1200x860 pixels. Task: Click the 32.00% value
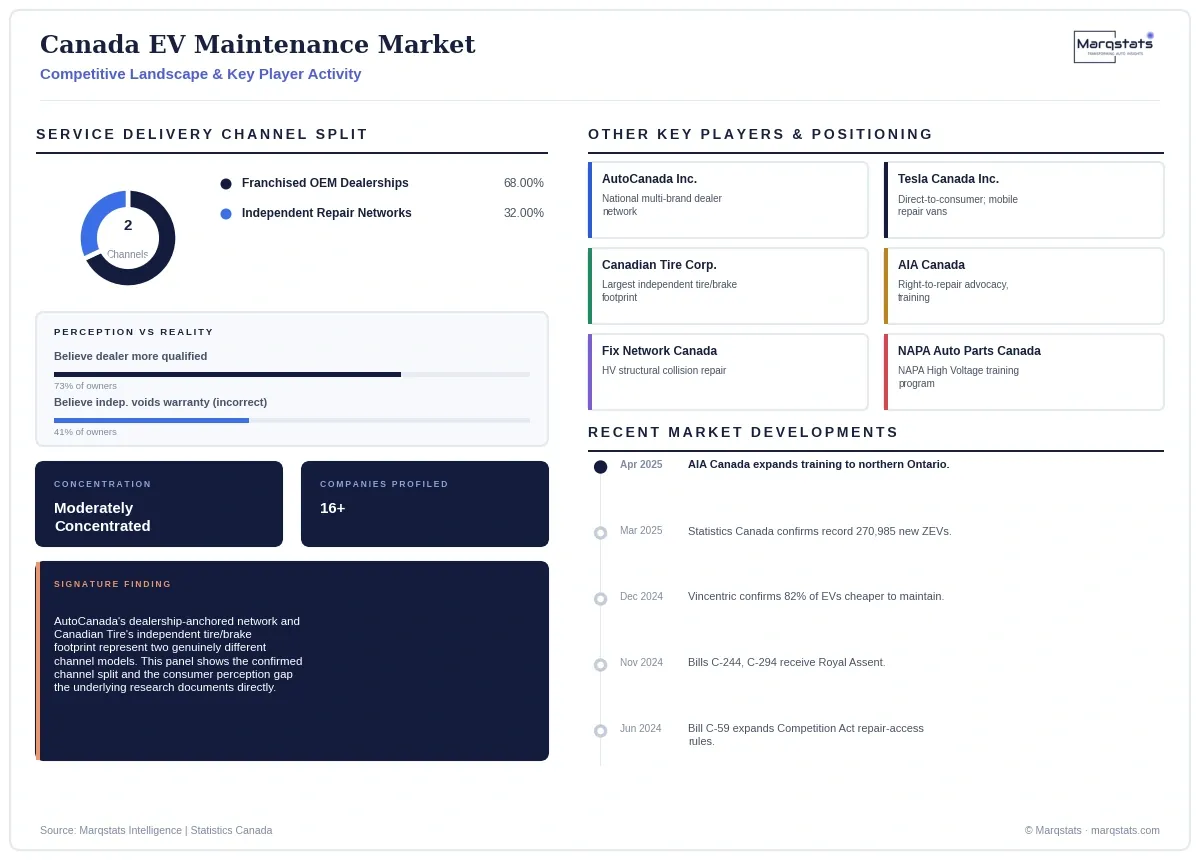(524, 213)
